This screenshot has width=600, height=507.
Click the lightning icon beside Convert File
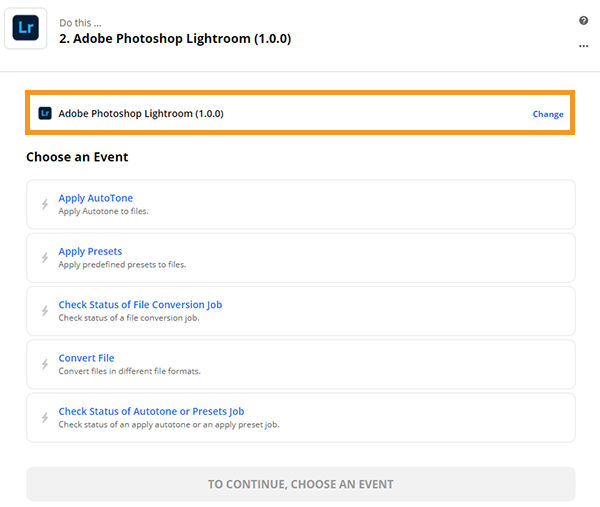45,364
